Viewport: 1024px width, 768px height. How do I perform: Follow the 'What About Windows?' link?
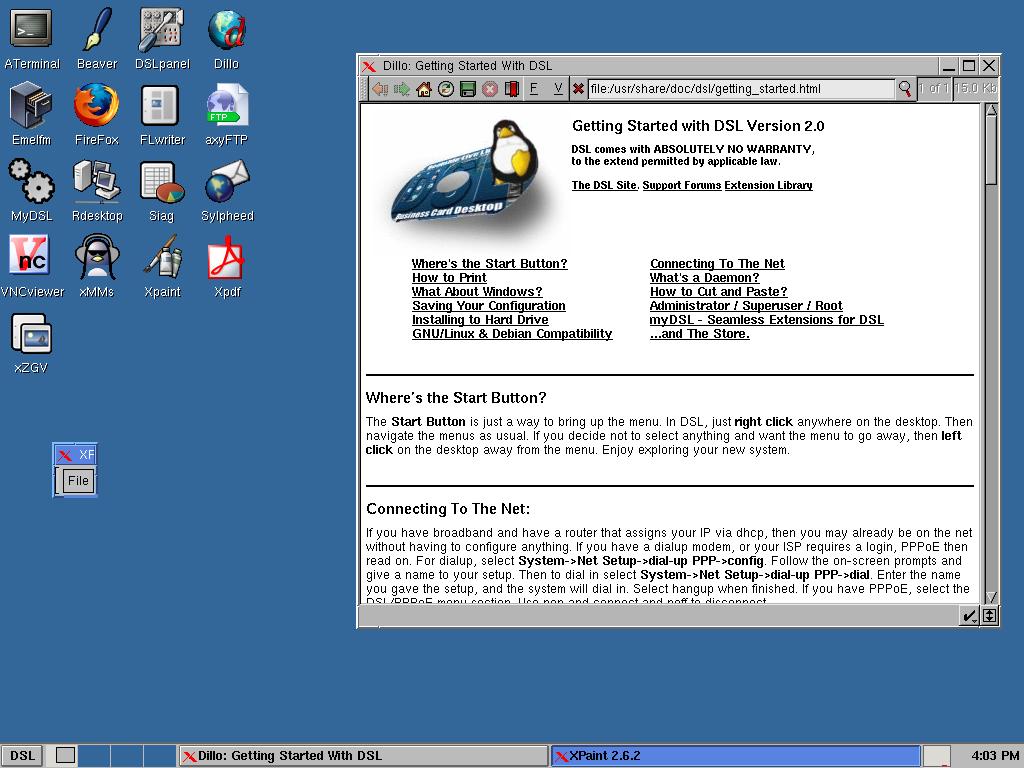477,291
